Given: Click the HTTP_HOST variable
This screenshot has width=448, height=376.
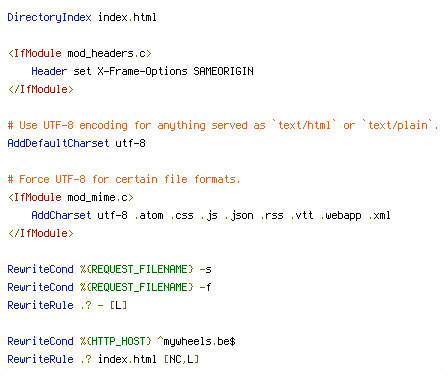Looking at the screenshot, I should [x=115, y=341].
